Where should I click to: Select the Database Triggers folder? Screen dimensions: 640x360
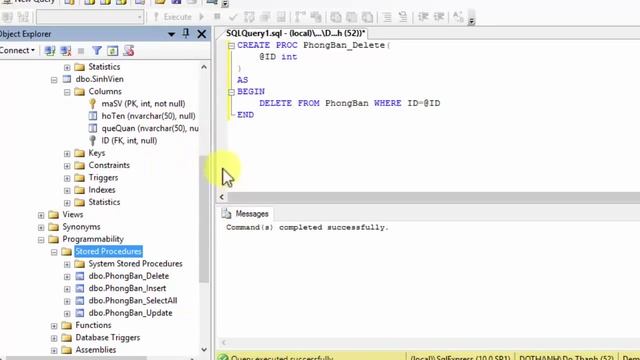click(x=108, y=337)
